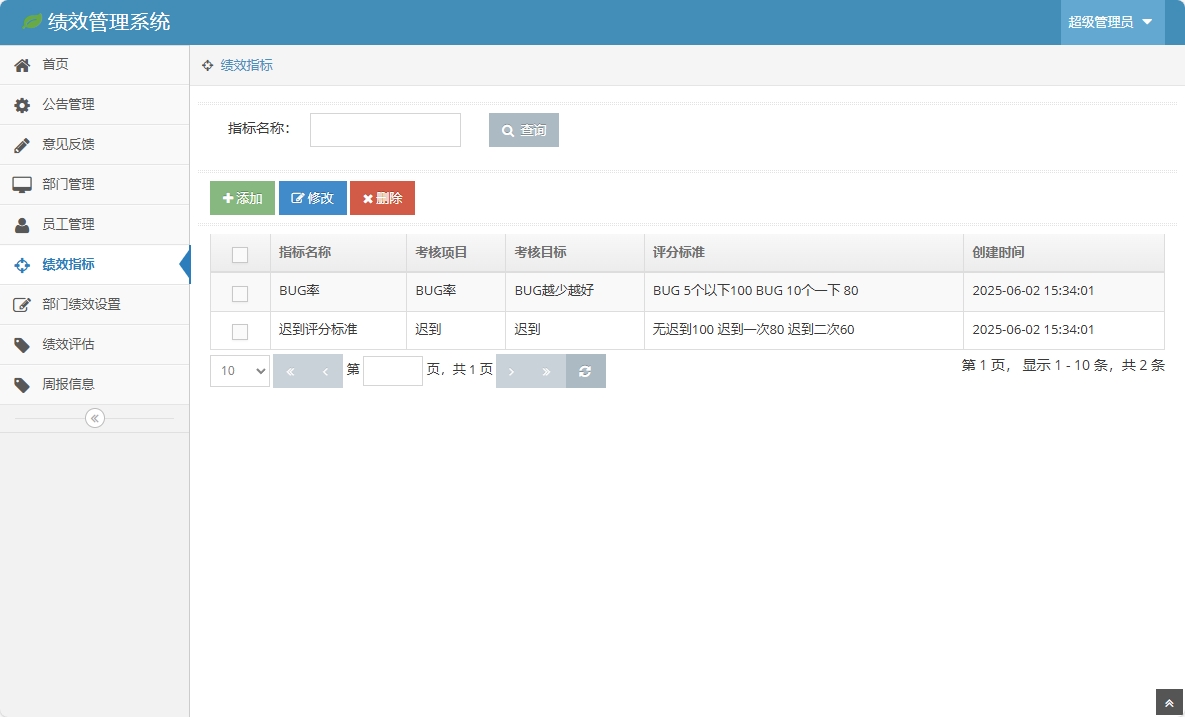
Task: Click the monitor icon for 部门管理
Action: pyautogui.click(x=22, y=185)
